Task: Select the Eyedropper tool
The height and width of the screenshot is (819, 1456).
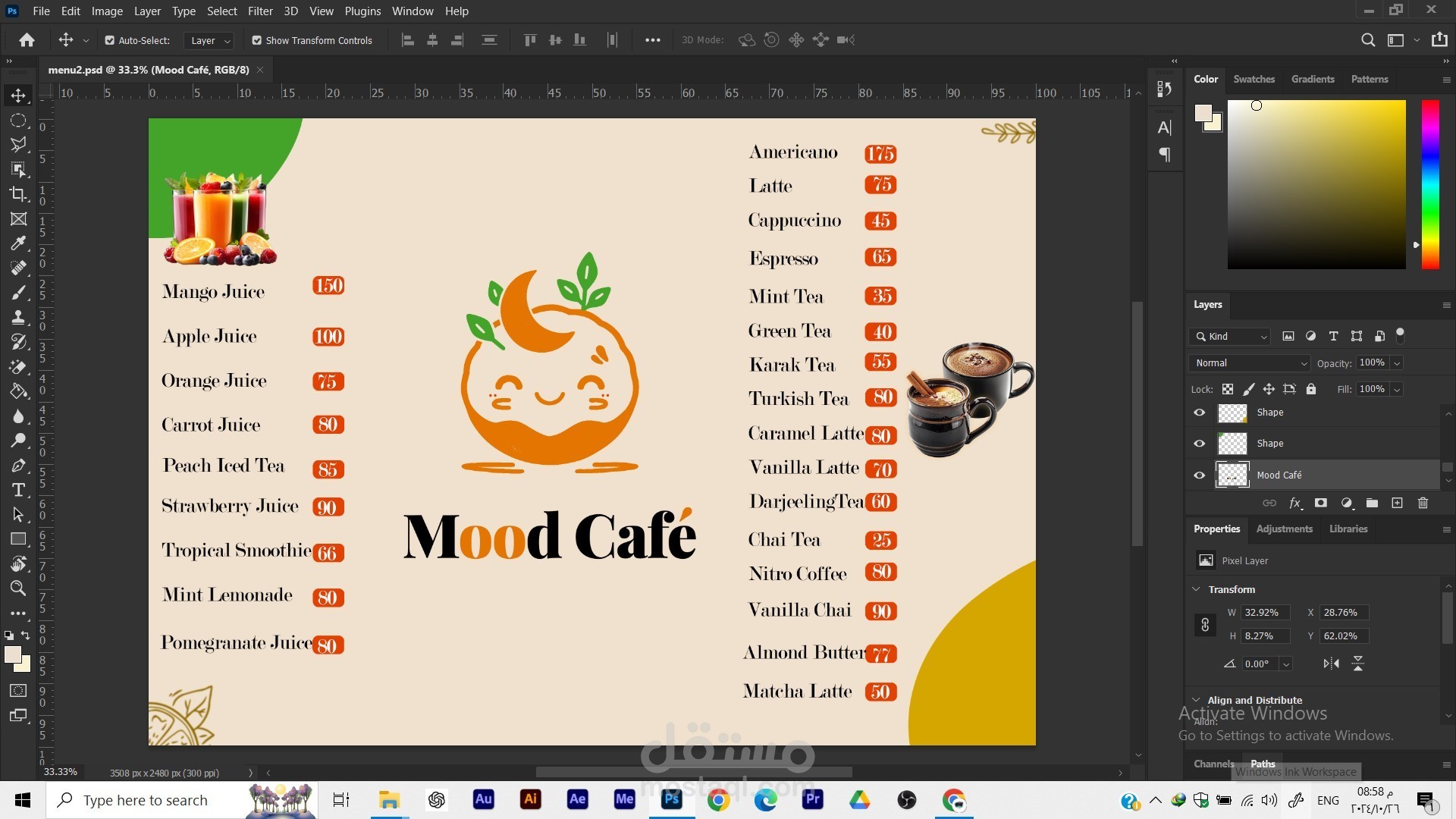Action: click(x=18, y=243)
